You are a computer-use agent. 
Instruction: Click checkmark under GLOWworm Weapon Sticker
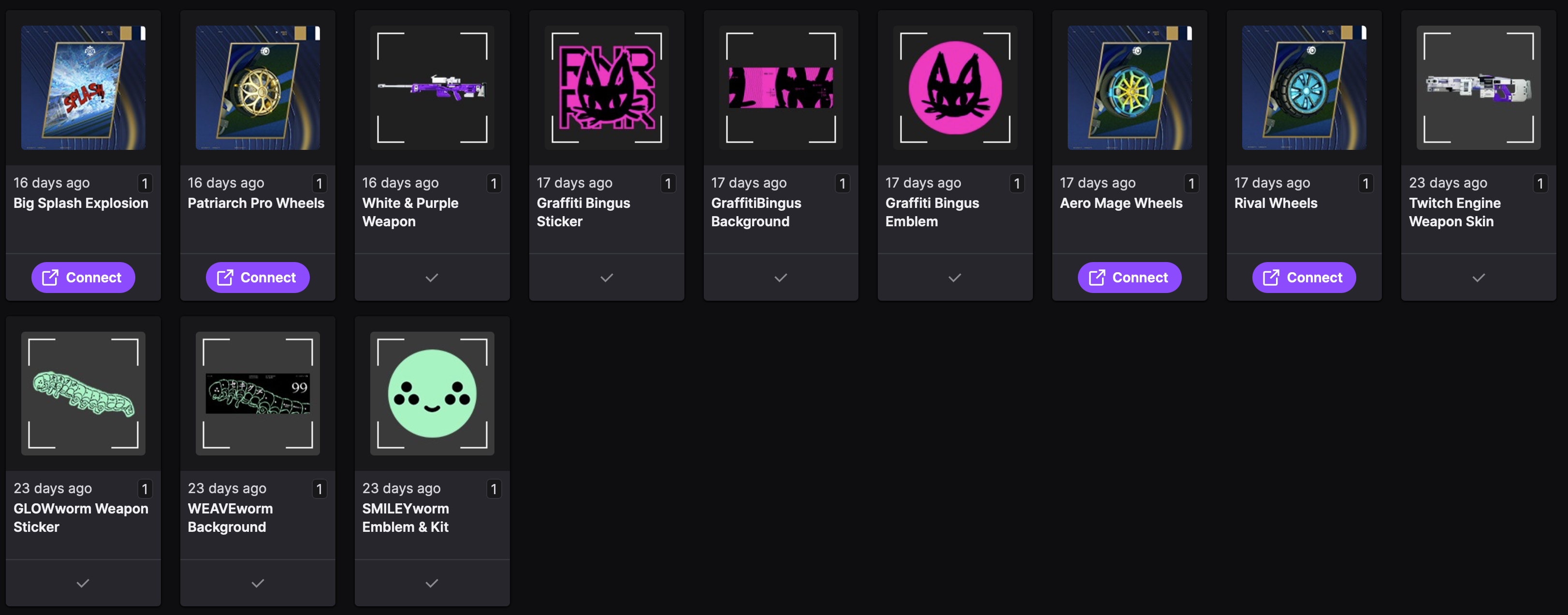(x=84, y=584)
